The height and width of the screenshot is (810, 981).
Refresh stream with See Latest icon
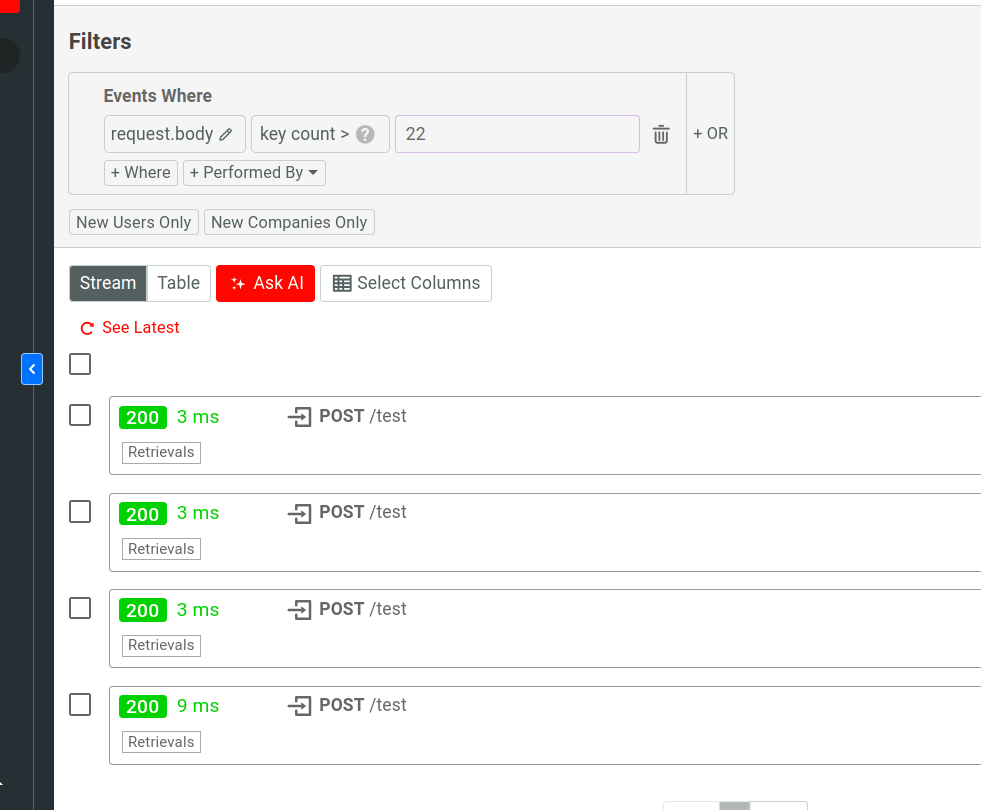click(86, 328)
